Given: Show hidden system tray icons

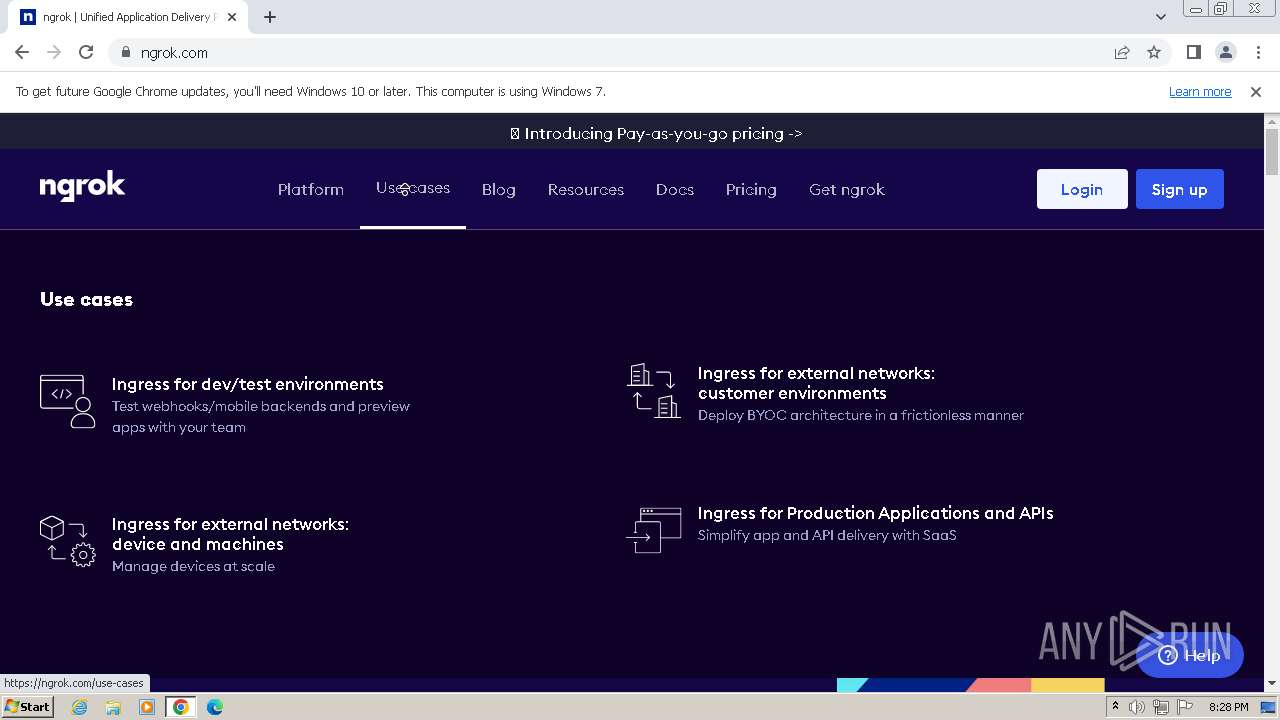Looking at the screenshot, I should point(1115,707).
